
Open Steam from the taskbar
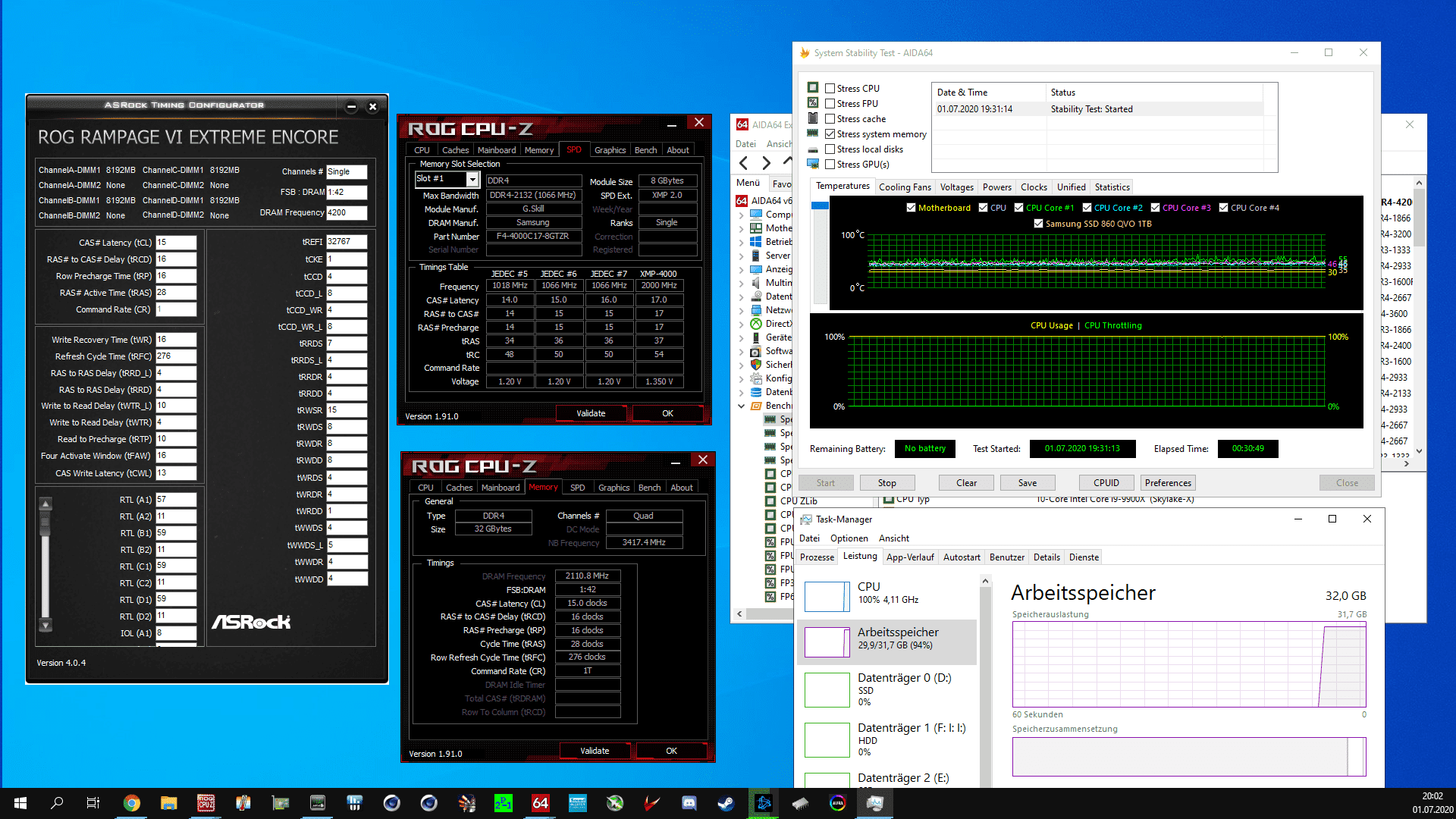(726, 803)
